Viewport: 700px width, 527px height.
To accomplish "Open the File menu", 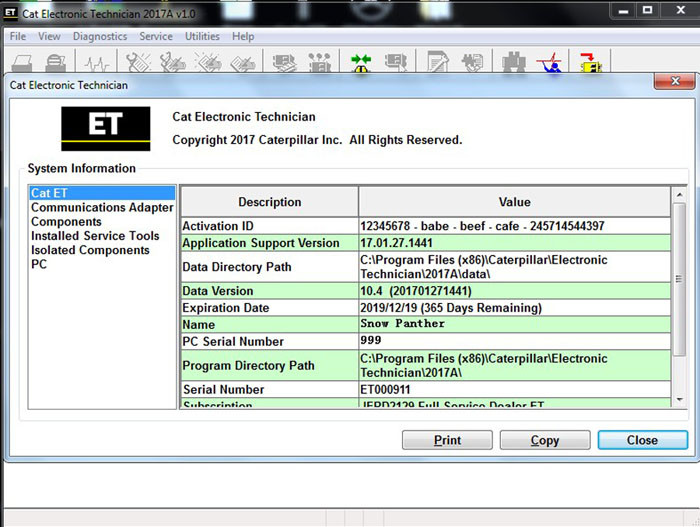I will click(18, 36).
